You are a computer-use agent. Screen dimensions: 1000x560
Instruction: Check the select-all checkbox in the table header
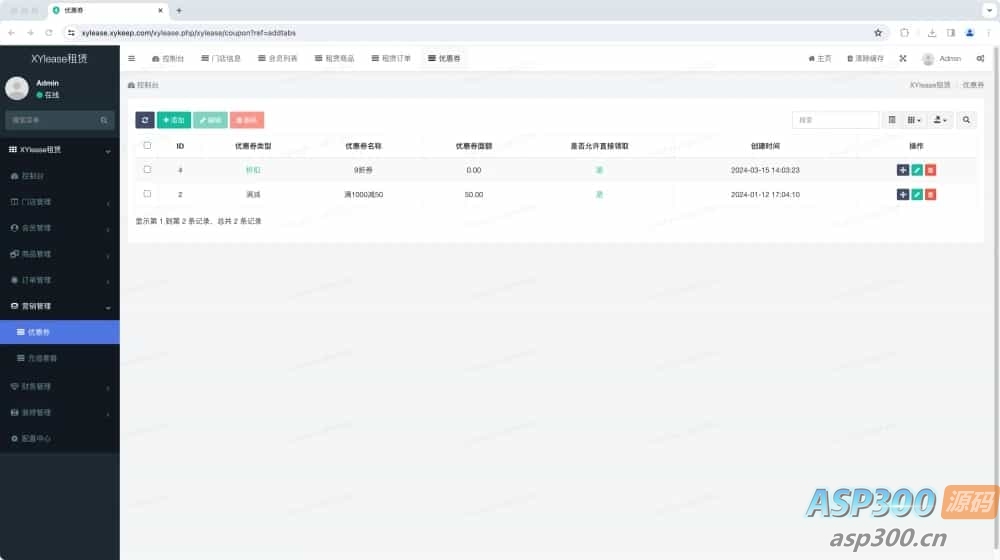point(147,145)
